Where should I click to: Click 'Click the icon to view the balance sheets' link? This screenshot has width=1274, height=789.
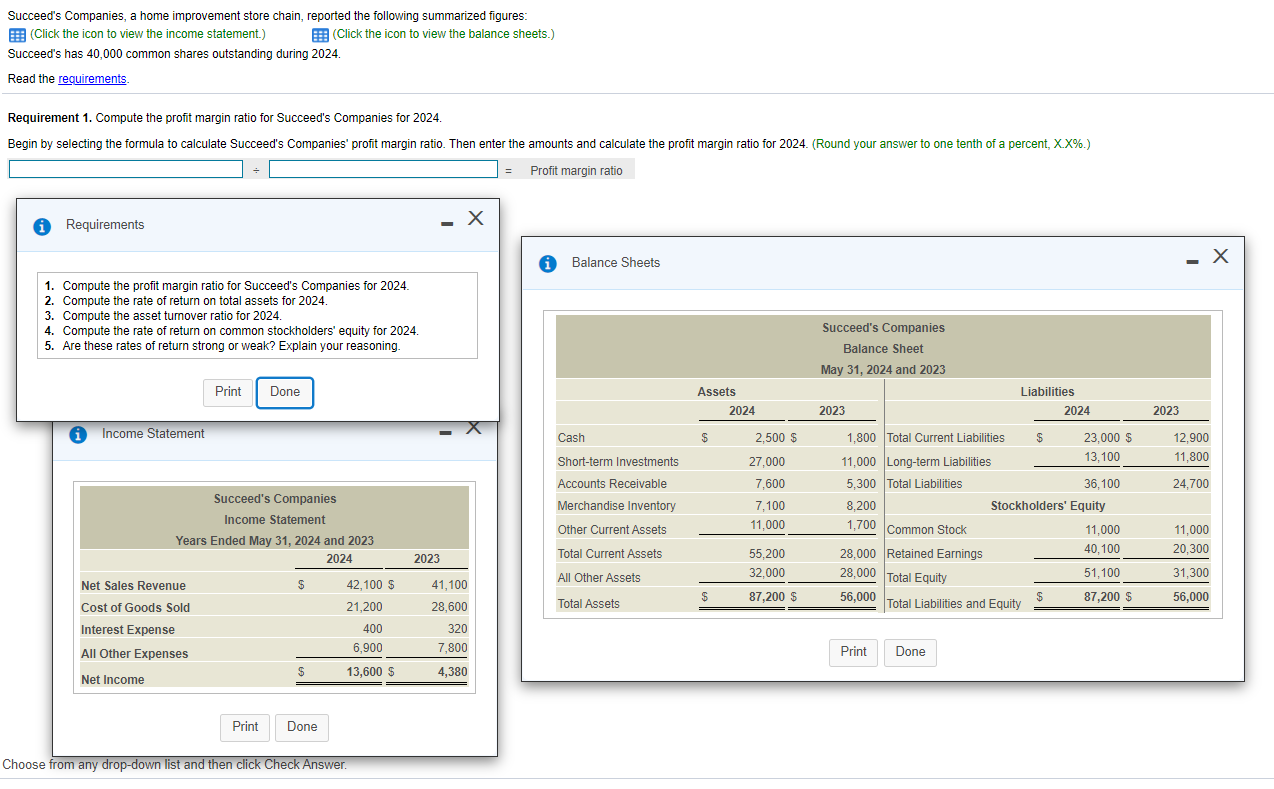443,34
